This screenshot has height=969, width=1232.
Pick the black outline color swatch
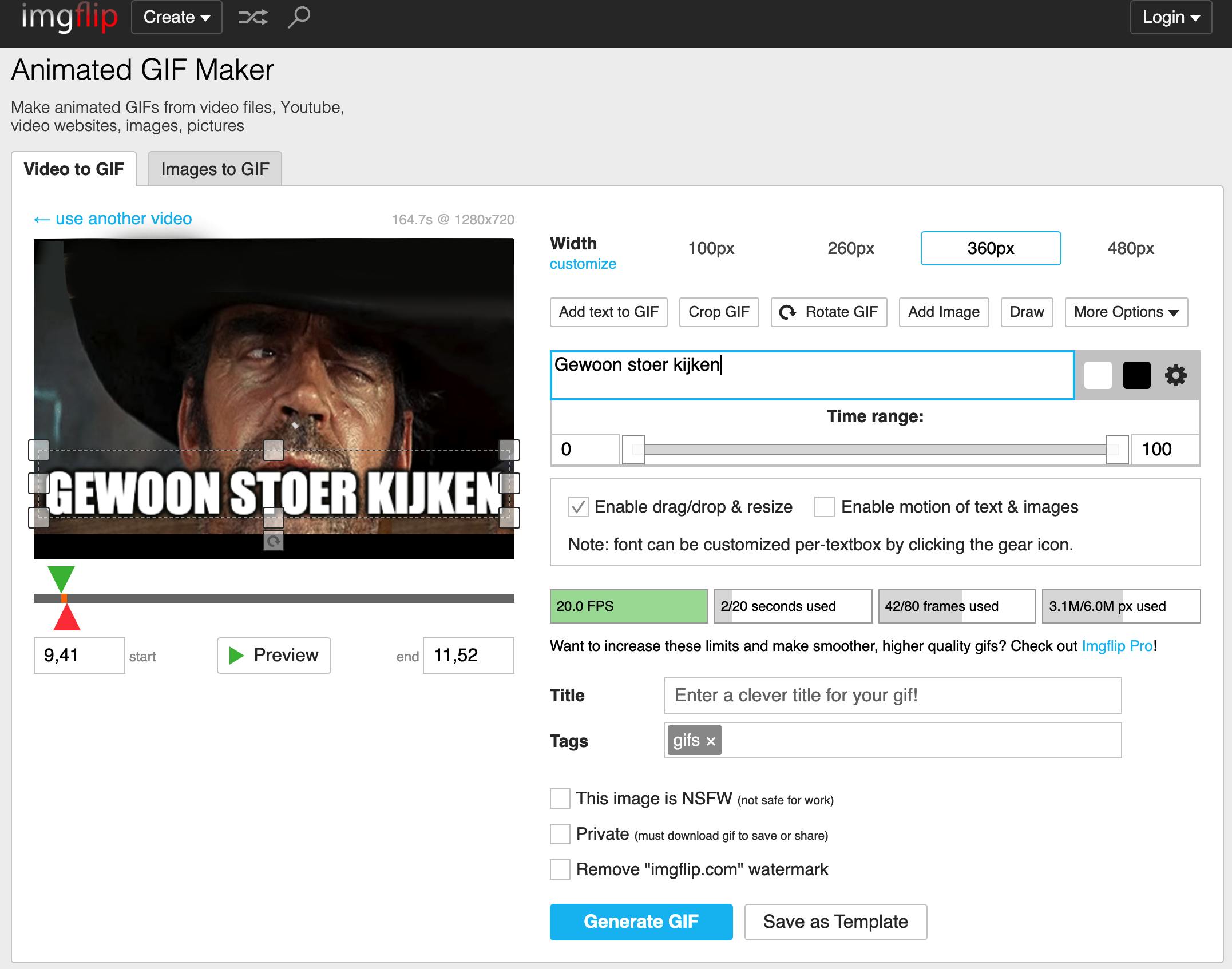point(1136,376)
